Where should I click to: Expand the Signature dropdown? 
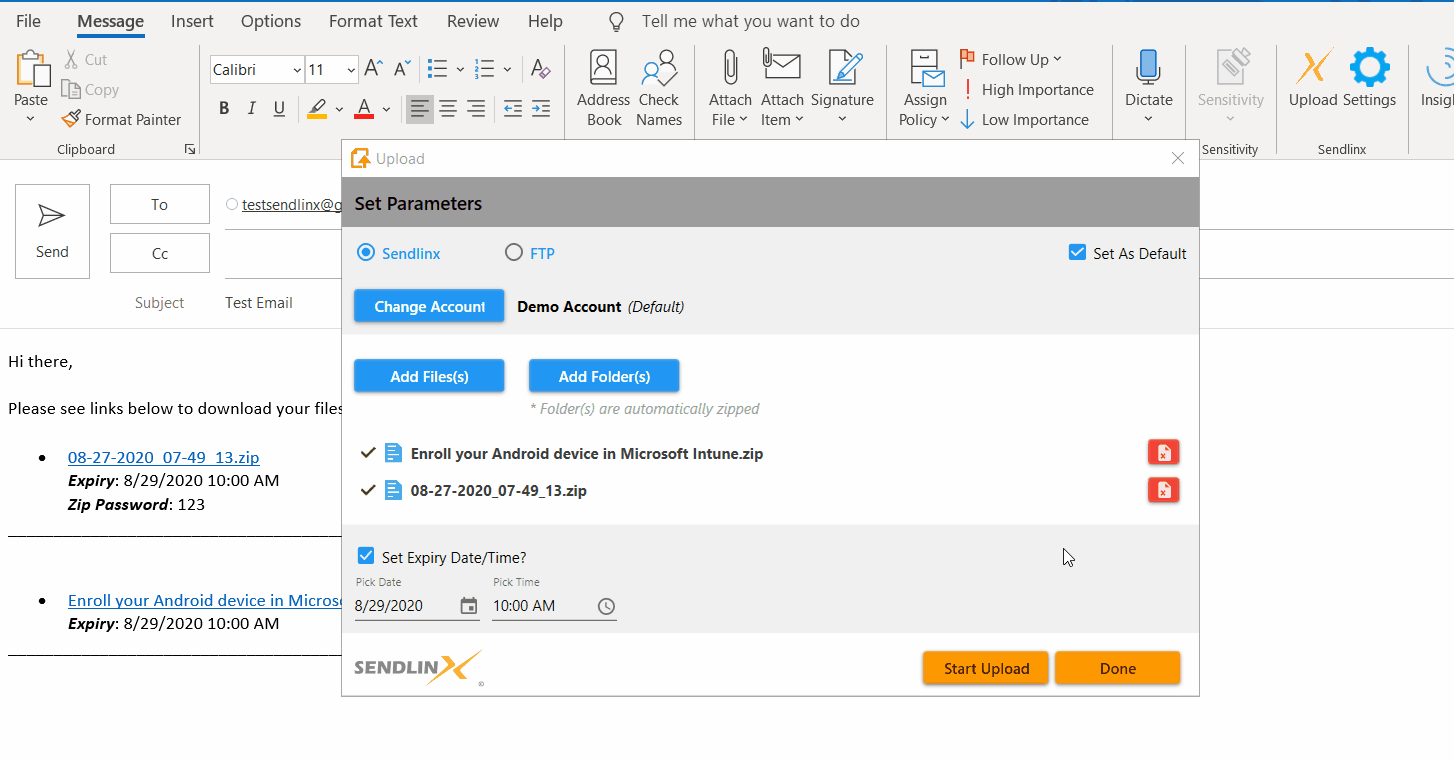tap(842, 120)
